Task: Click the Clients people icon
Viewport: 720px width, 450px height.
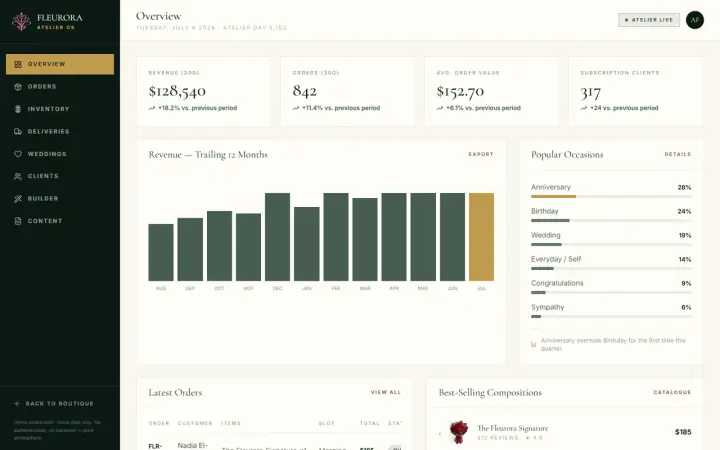Action: [x=18, y=176]
